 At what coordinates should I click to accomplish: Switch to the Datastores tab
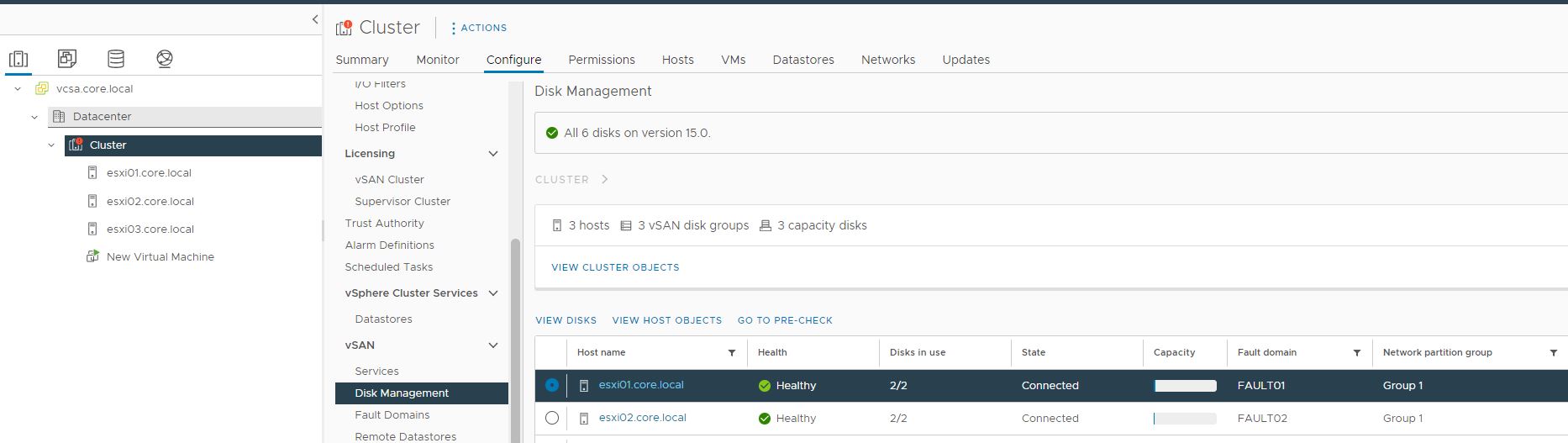coord(803,60)
